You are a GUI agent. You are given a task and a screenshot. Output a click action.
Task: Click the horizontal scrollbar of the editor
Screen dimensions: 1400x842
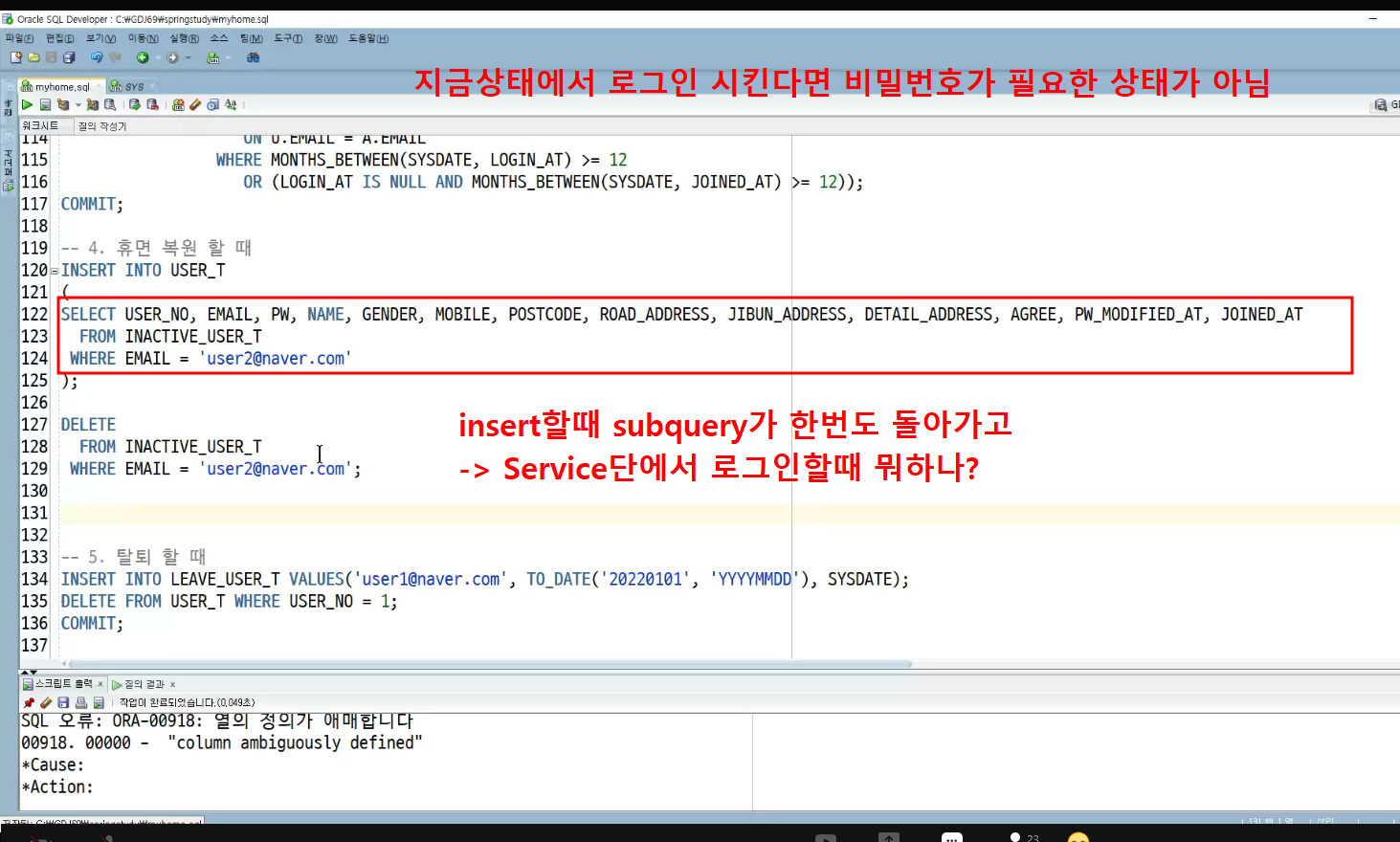tap(490, 664)
